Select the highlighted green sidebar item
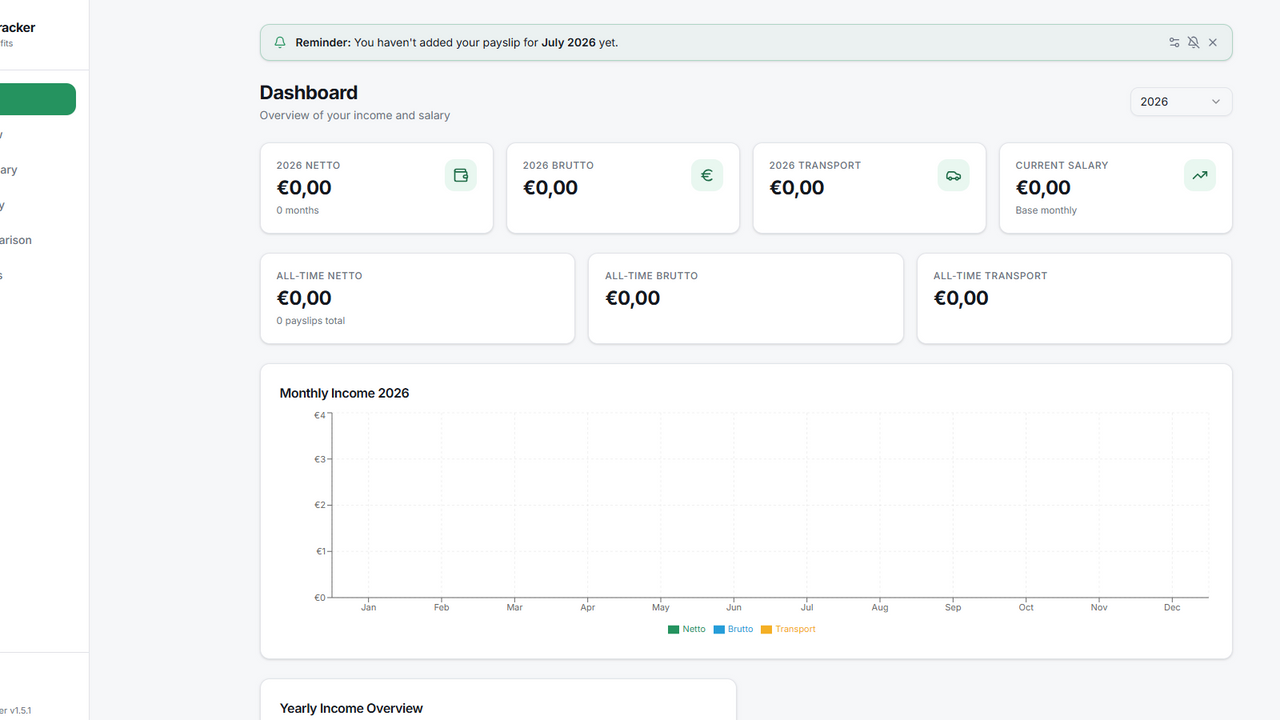Screen dimensions: 1280x720 click(37, 99)
